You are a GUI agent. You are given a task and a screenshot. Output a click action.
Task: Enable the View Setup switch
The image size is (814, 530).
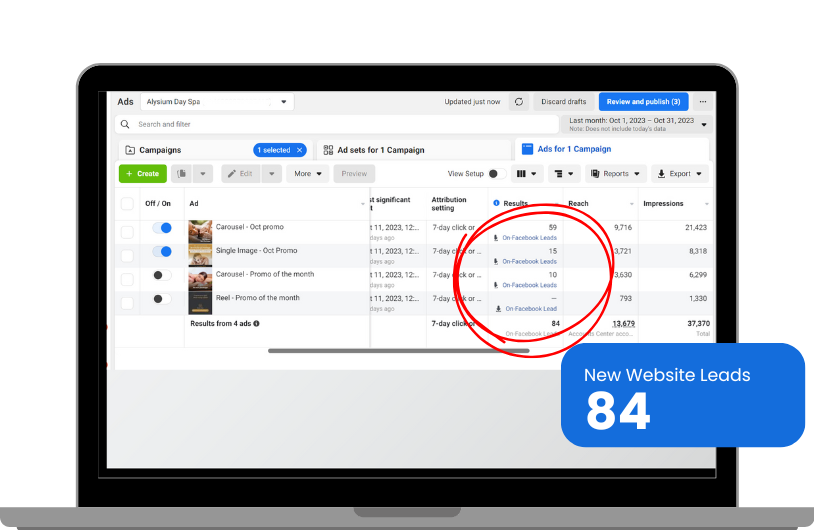click(497, 174)
